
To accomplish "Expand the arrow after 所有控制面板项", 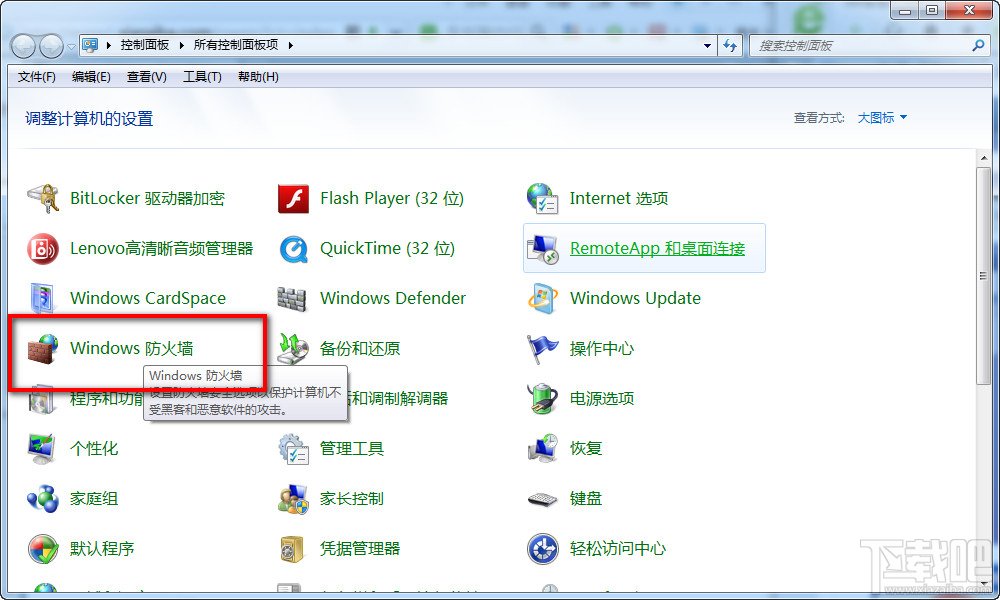I will (290, 45).
